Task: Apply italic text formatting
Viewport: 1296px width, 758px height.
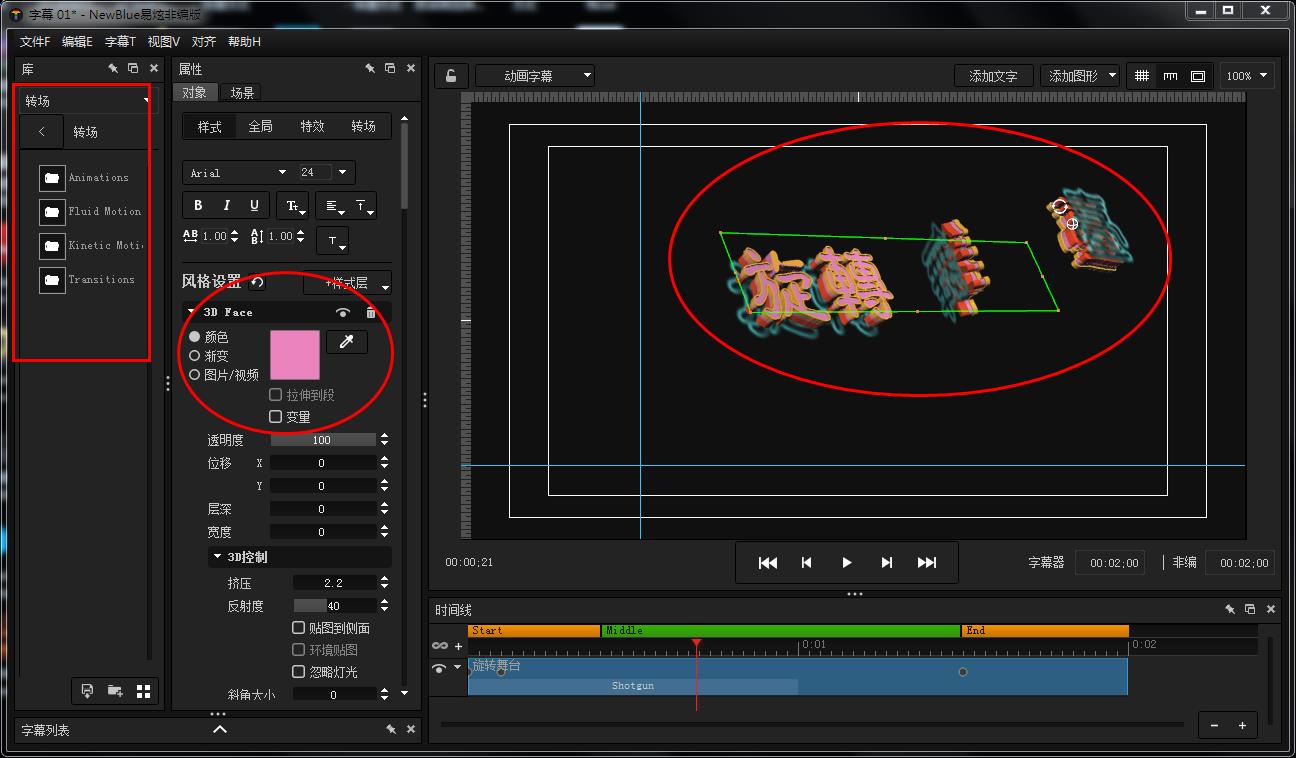Action: tap(226, 205)
